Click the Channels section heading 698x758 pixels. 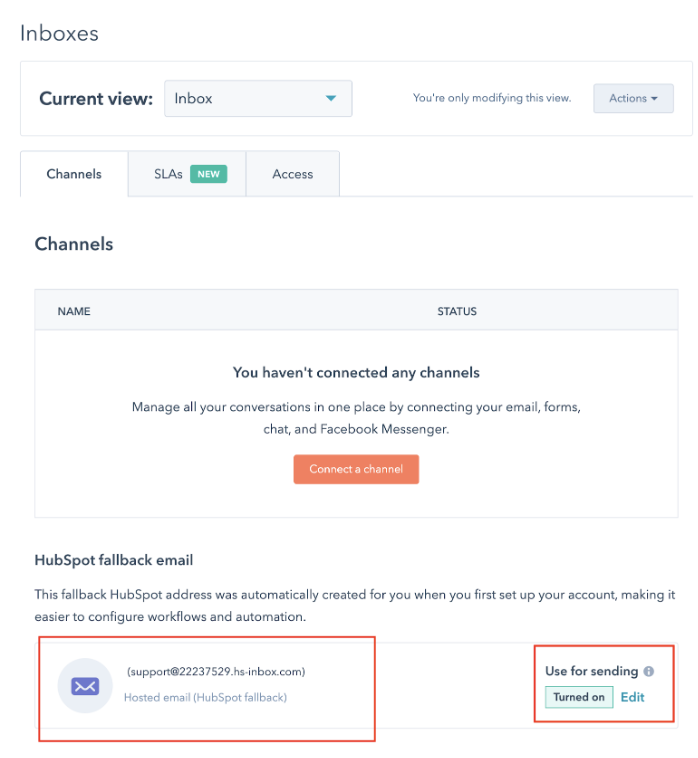(x=74, y=244)
